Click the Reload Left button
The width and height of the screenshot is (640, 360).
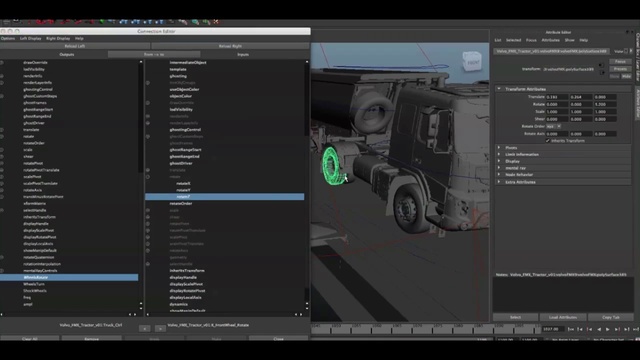click(75, 46)
